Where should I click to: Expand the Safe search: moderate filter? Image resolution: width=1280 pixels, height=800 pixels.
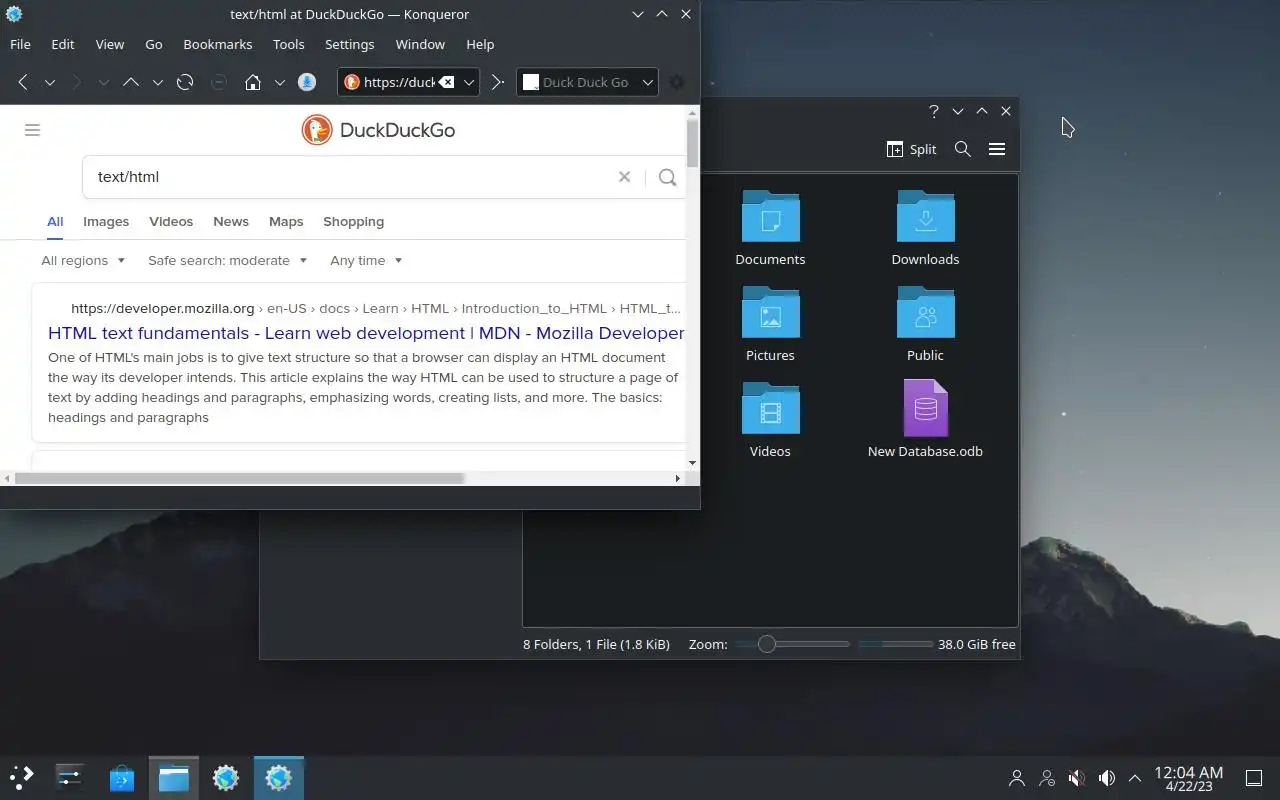(228, 260)
